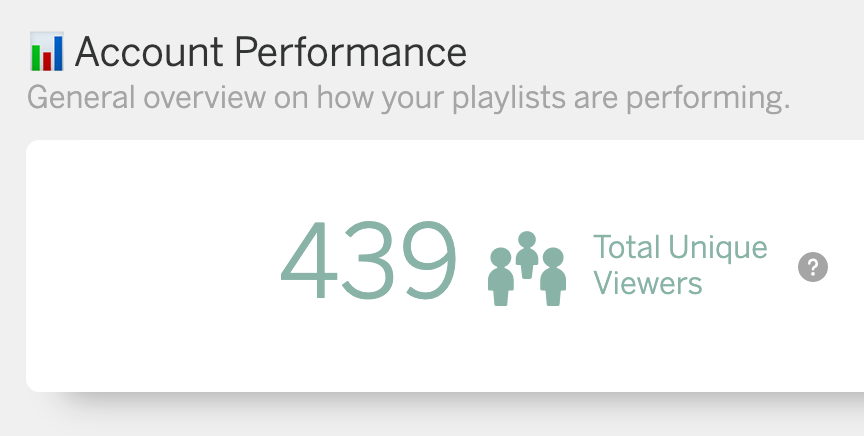This screenshot has width=864, height=436.
Task: Click the 439 viewer count number
Action: (x=369, y=260)
